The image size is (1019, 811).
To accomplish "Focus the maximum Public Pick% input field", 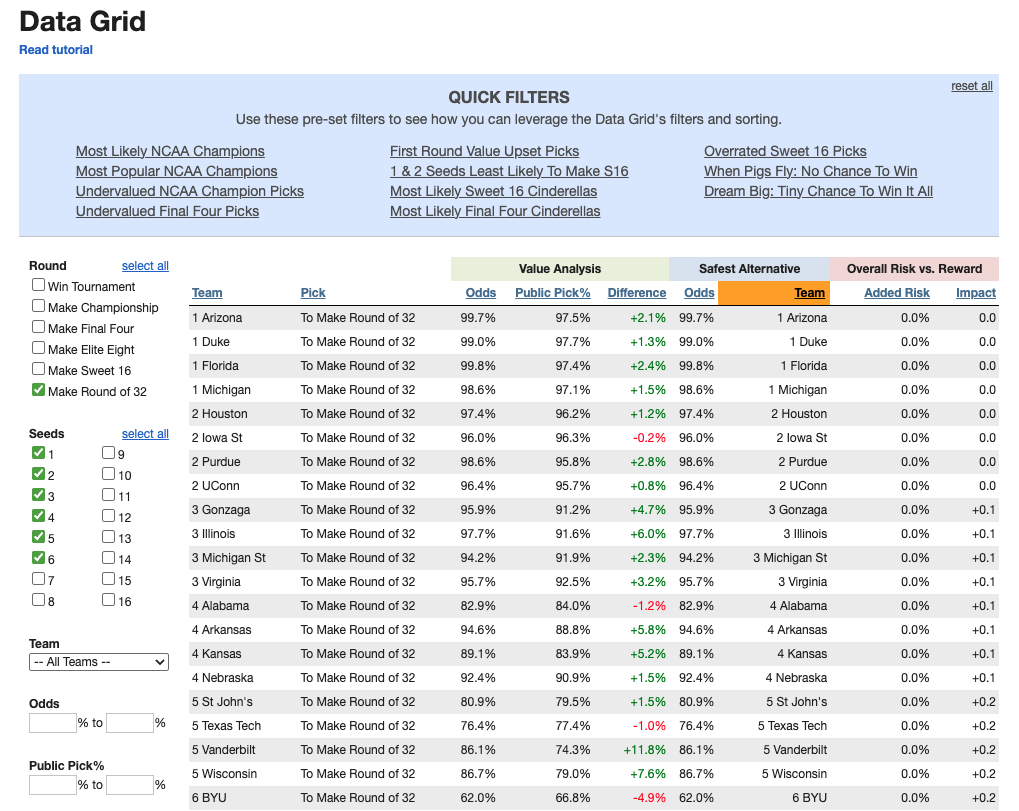I will [130, 785].
